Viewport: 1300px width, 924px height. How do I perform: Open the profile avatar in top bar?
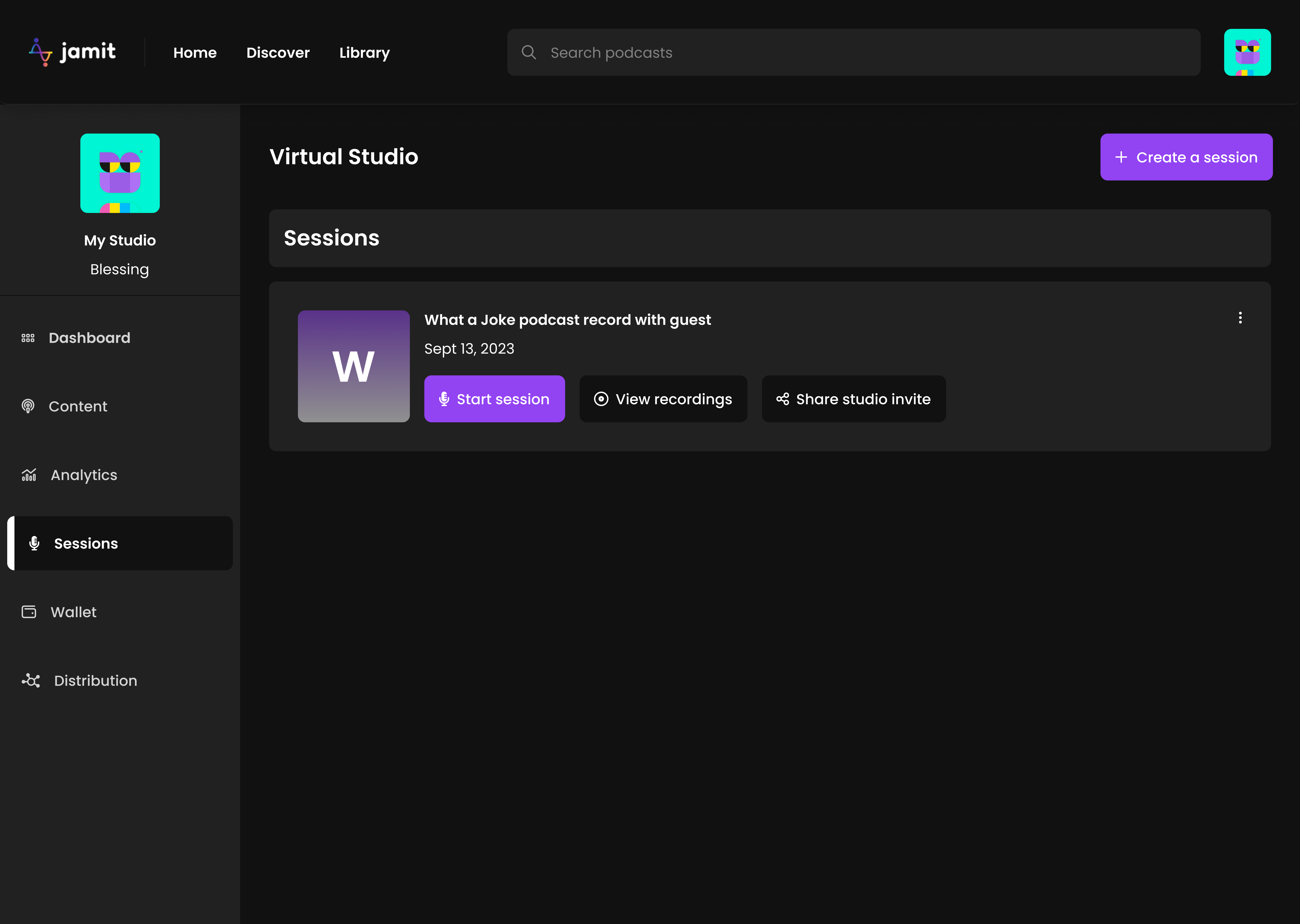click(x=1247, y=52)
